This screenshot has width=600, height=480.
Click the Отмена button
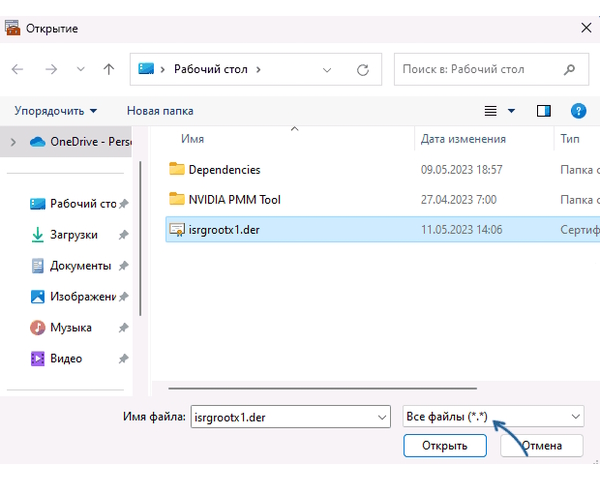point(542,446)
